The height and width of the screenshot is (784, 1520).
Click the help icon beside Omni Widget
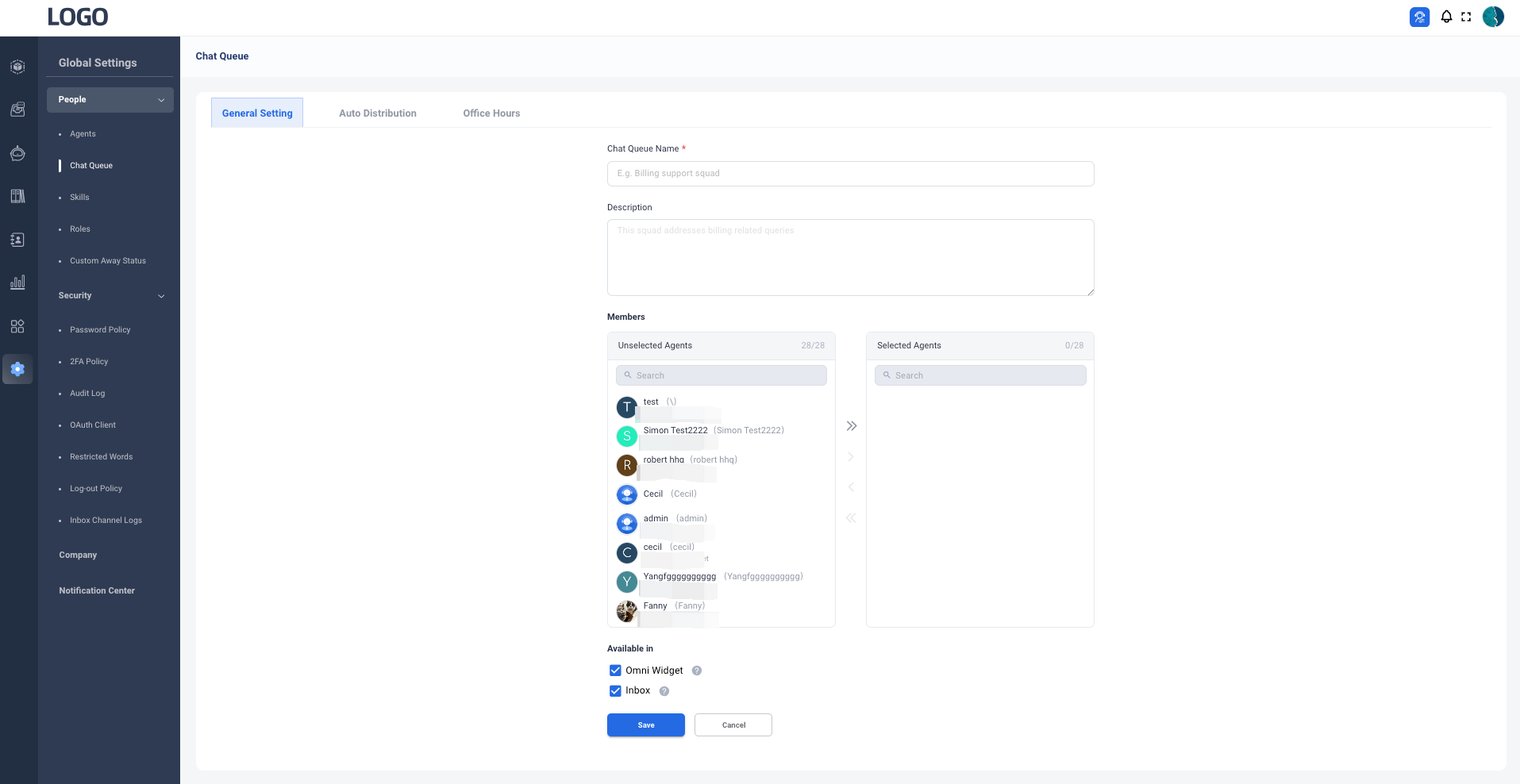point(697,671)
